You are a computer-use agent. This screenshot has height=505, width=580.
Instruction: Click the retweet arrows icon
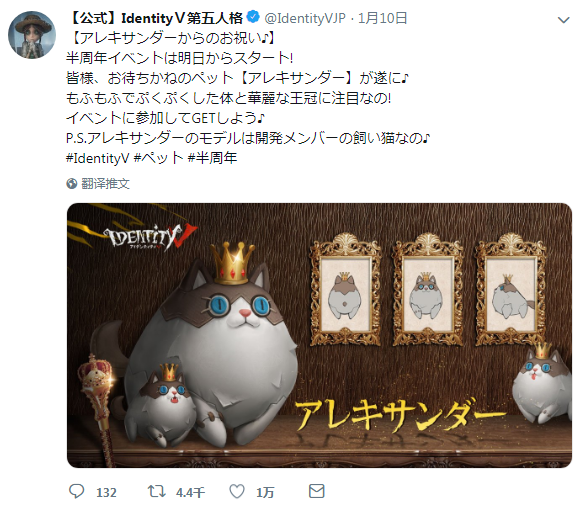(156, 491)
